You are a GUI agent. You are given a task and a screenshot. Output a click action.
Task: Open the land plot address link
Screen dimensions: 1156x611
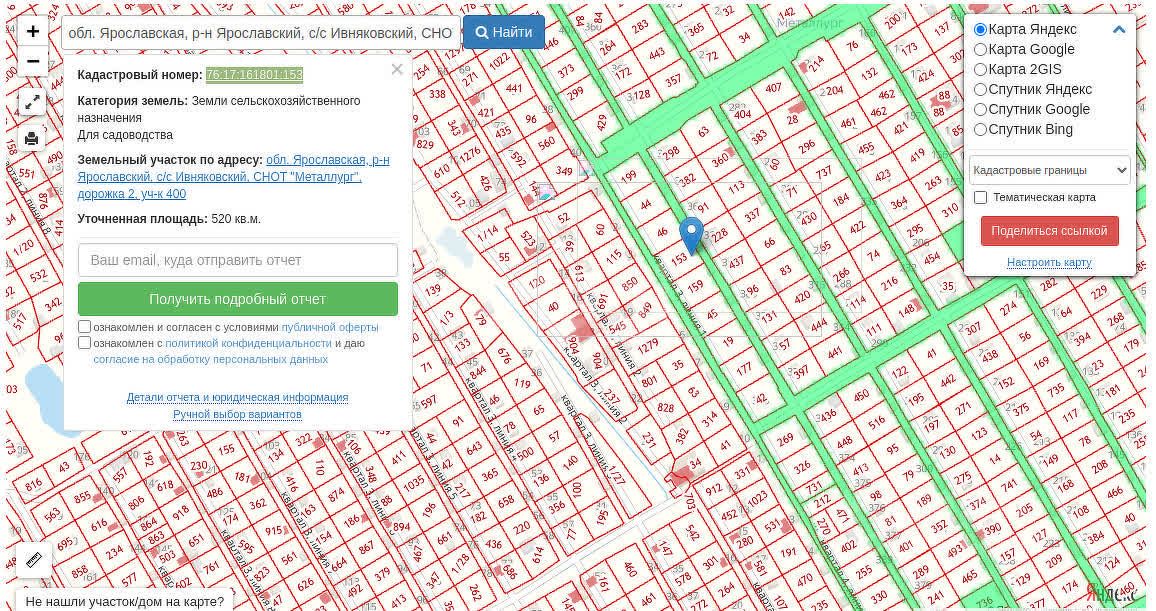pyautogui.click(x=234, y=177)
